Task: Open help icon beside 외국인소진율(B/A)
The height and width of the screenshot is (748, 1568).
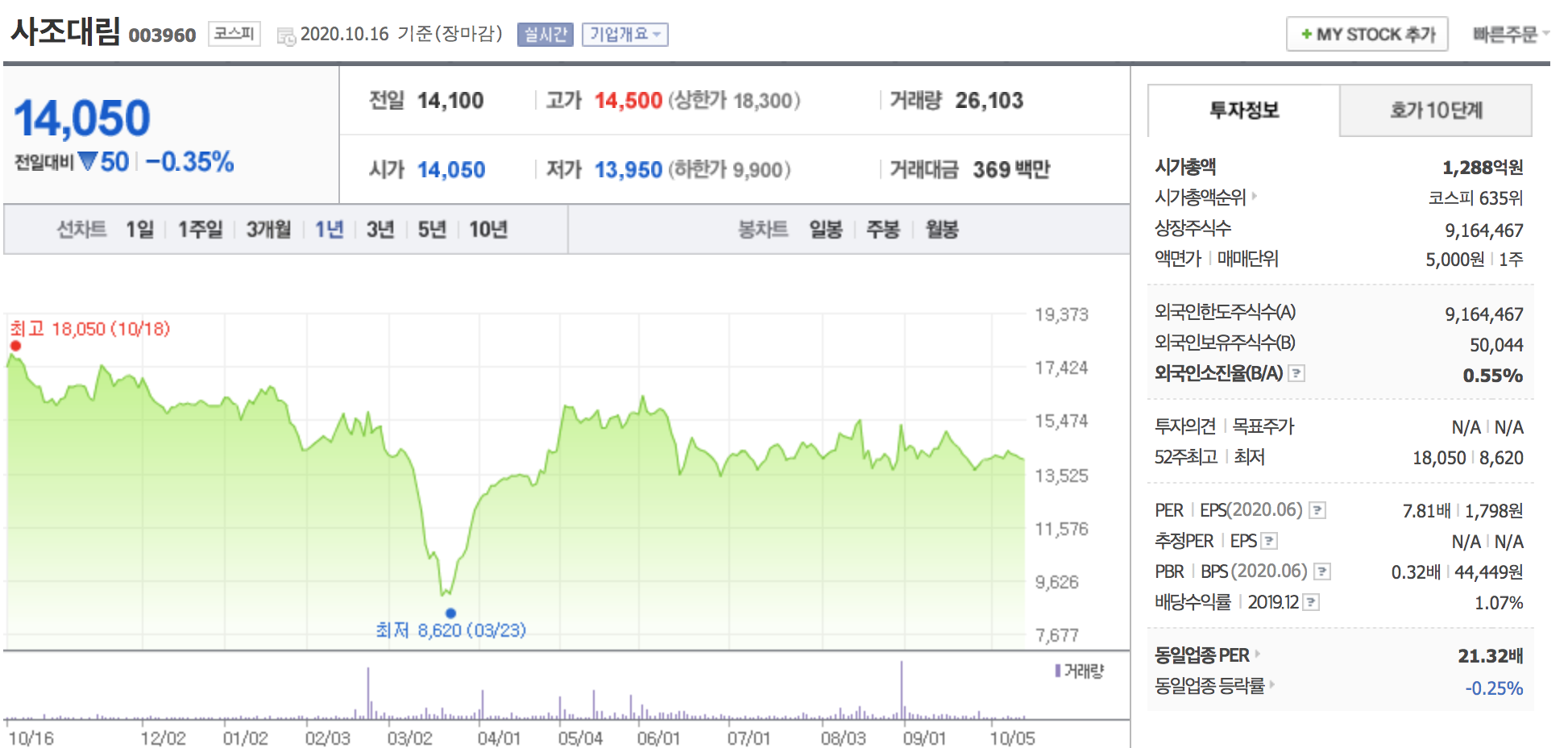Action: [1296, 373]
